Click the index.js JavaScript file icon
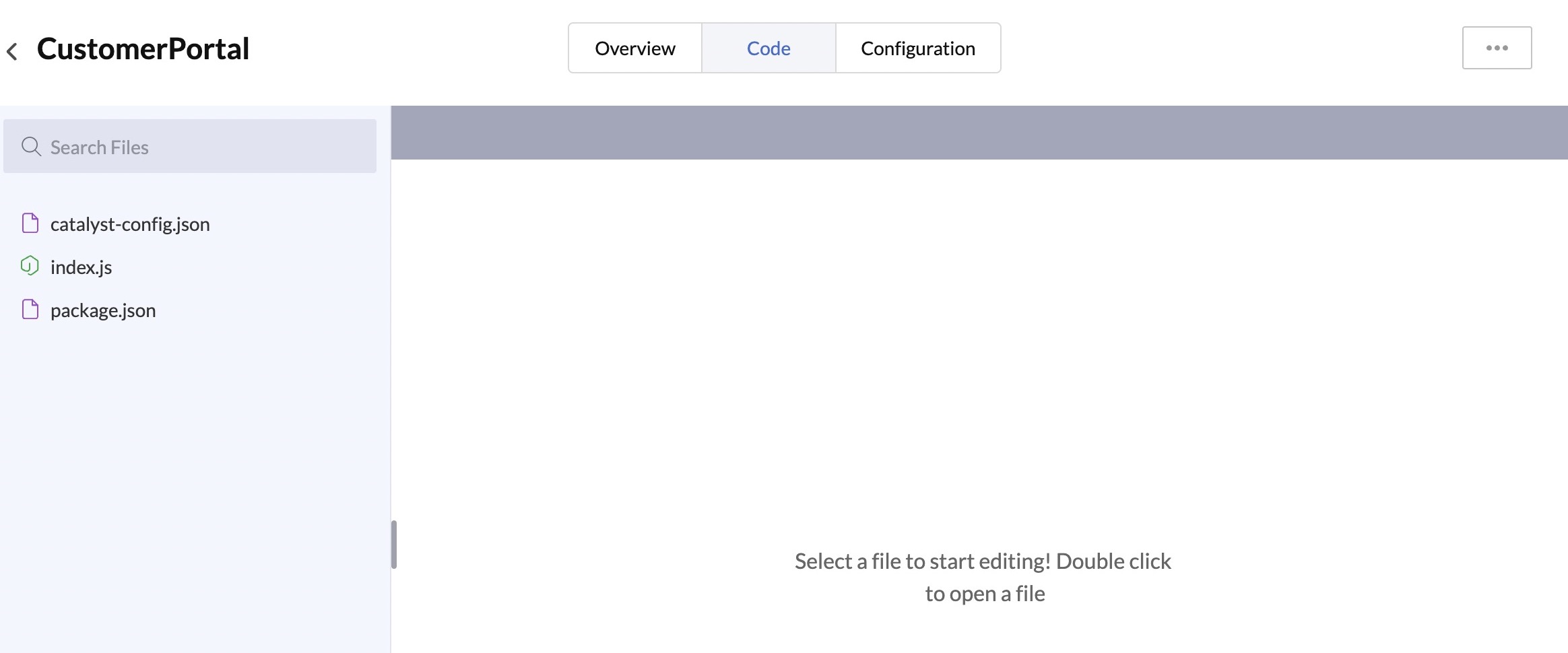The width and height of the screenshot is (1568, 653). click(x=30, y=267)
